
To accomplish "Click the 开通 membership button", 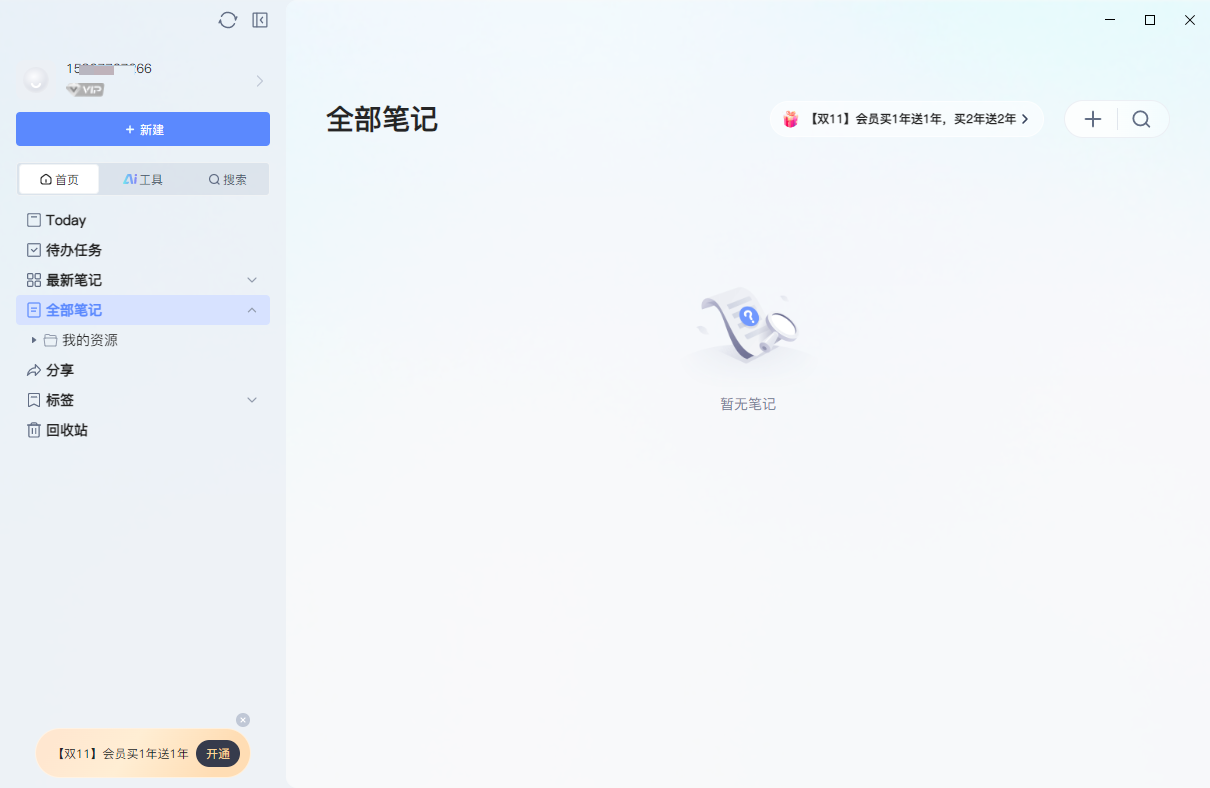I will tap(218, 754).
